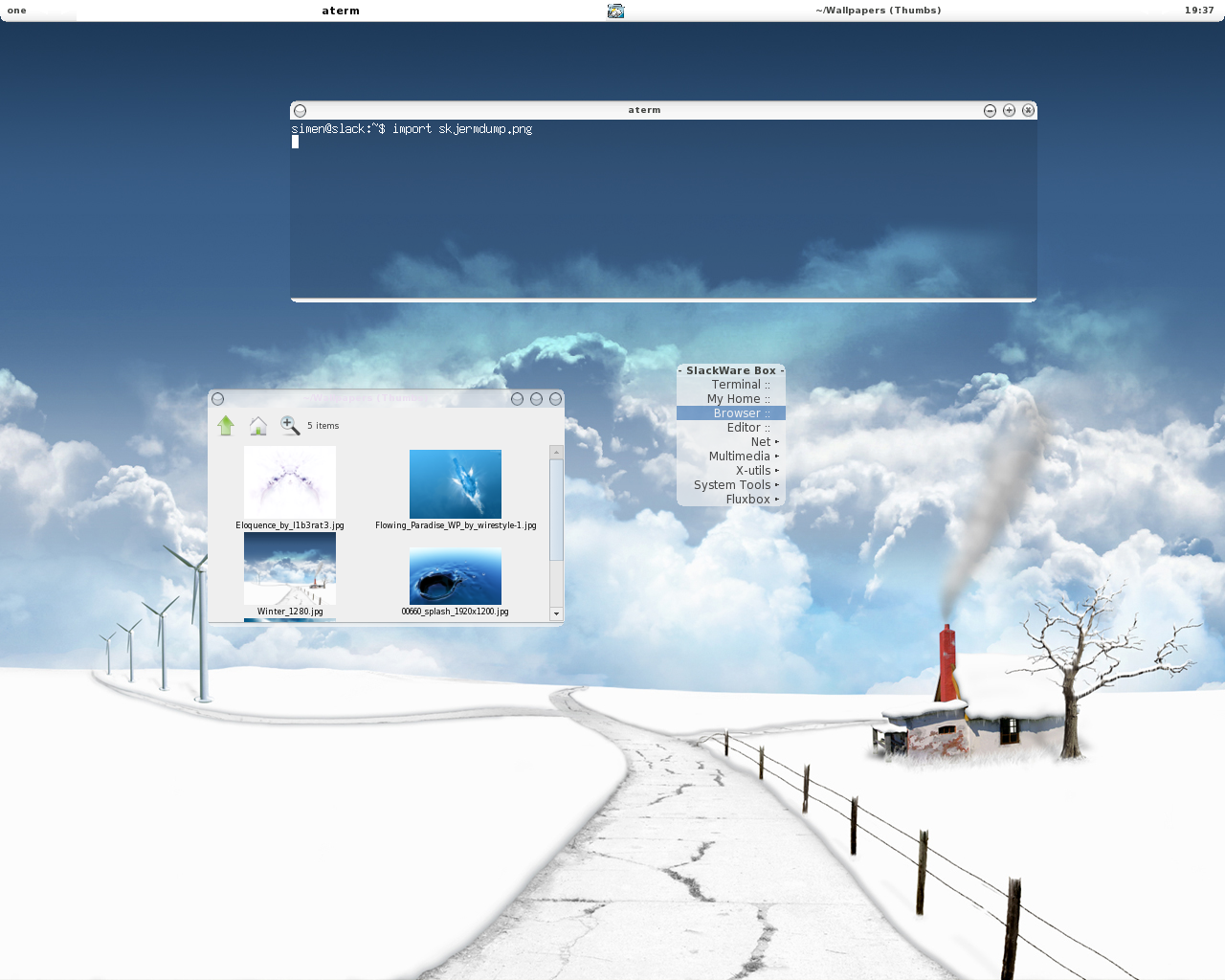Screen dimensions: 1225x980
Task: Click the SlackWare Box menu title
Action: pyautogui.click(x=731, y=370)
